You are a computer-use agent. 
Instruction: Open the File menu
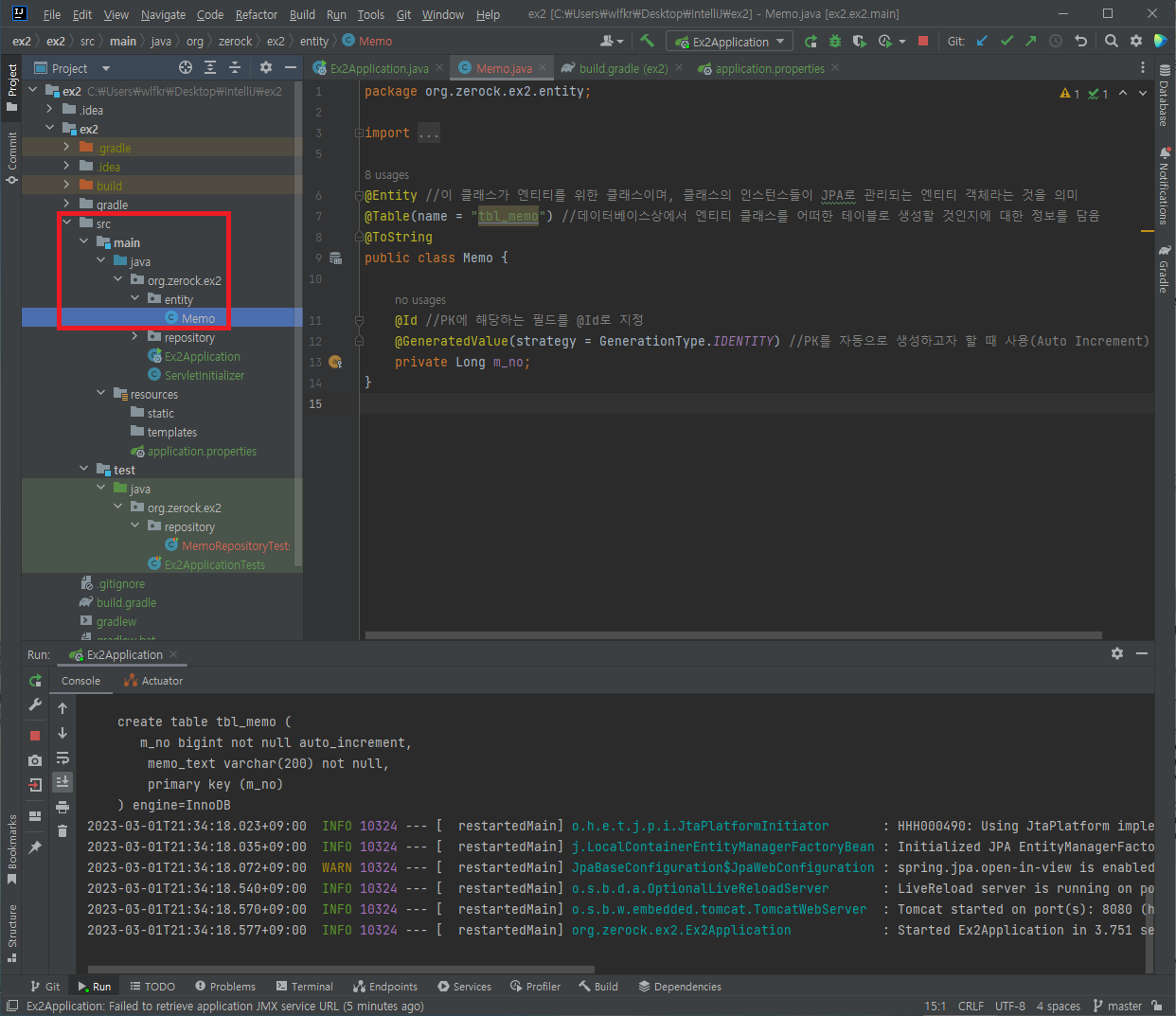point(52,14)
